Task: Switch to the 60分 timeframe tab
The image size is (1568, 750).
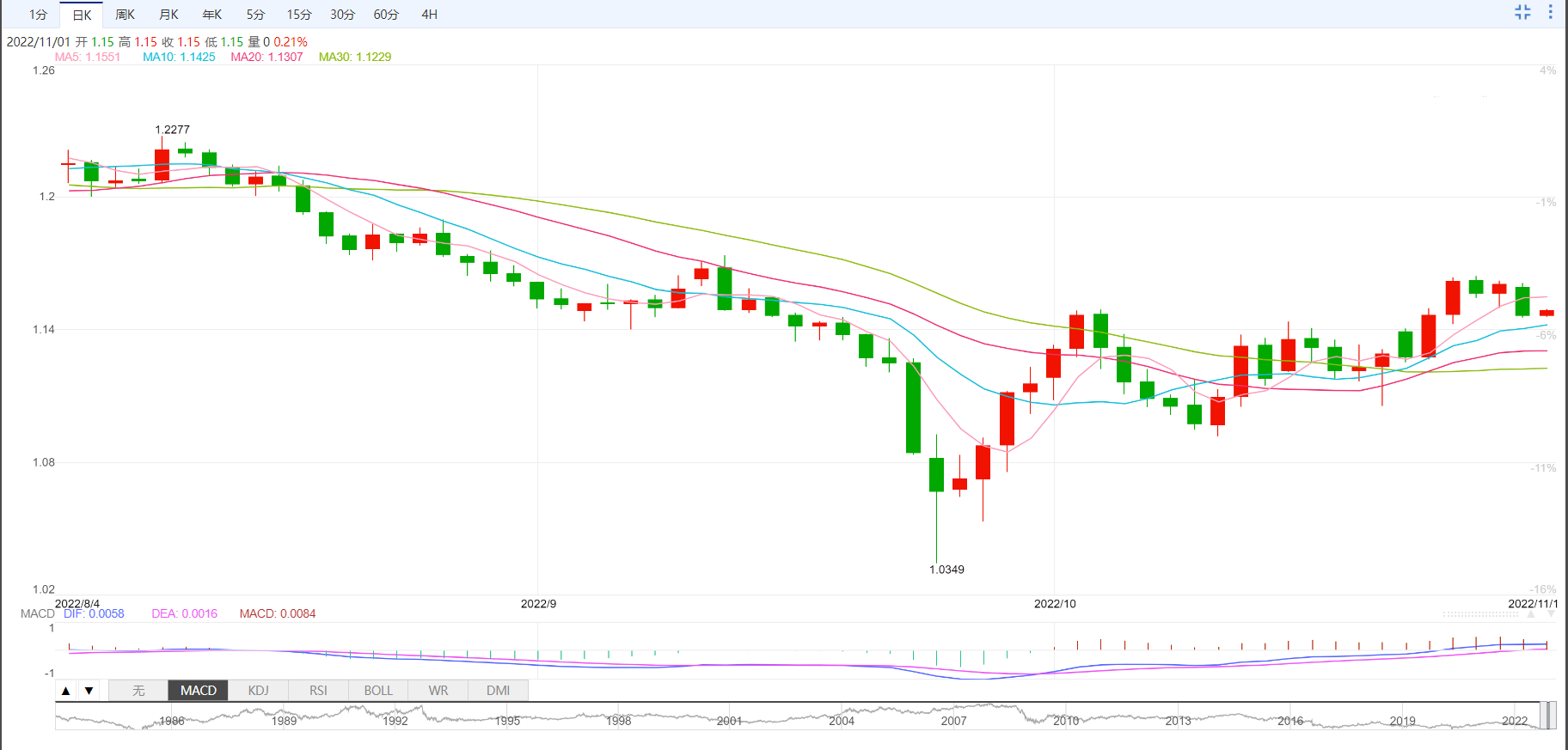Action: coord(386,15)
